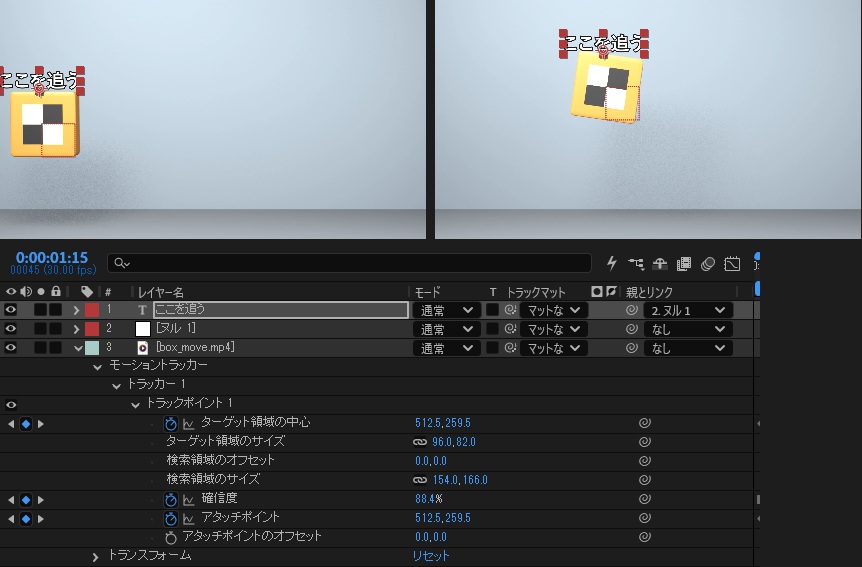Open parent dropdown showing 2. ヌル 1
This screenshot has height=567, width=862.
pyautogui.click(x=688, y=310)
